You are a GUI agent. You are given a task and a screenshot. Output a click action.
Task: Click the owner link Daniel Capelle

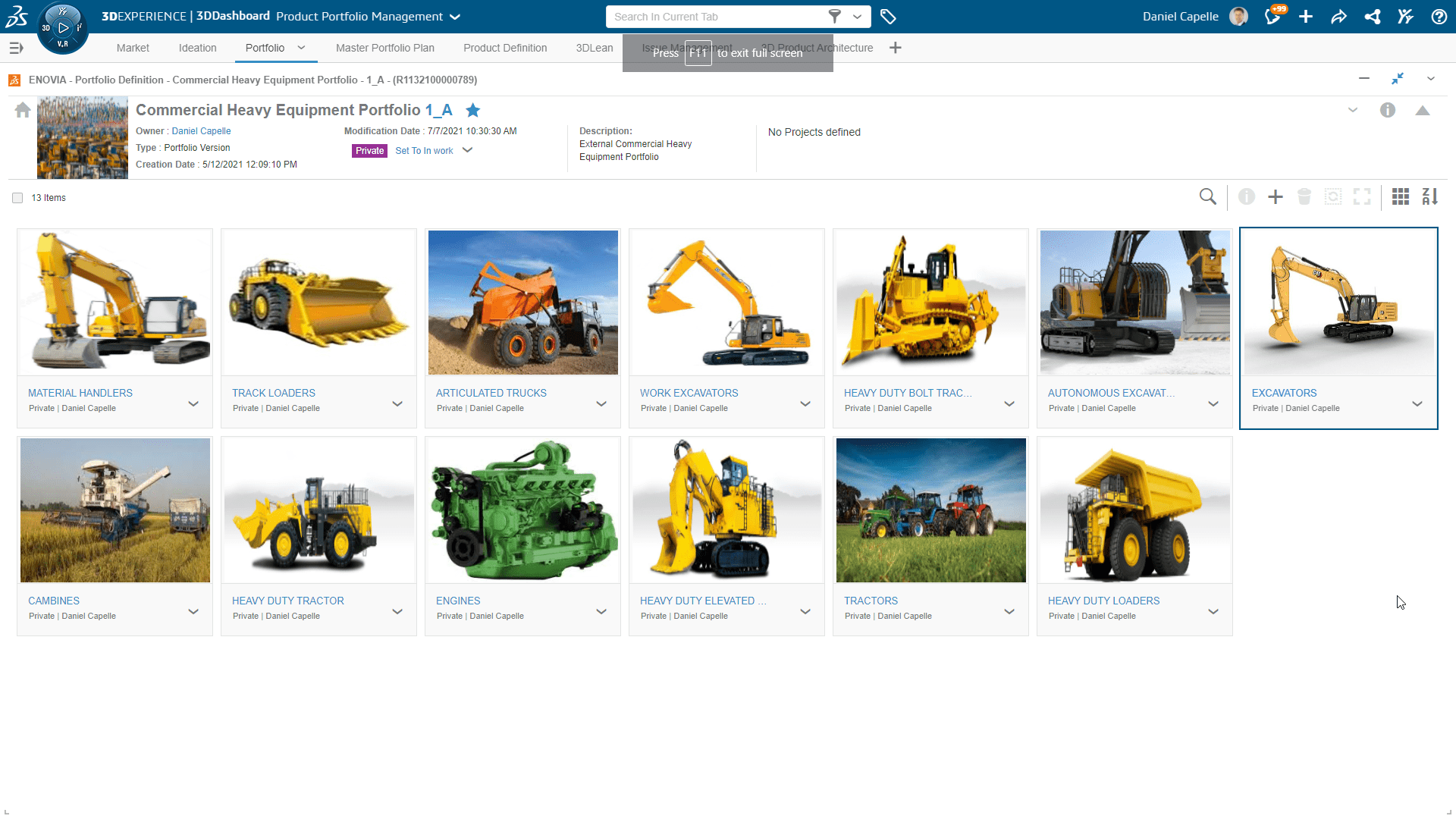pyautogui.click(x=201, y=131)
